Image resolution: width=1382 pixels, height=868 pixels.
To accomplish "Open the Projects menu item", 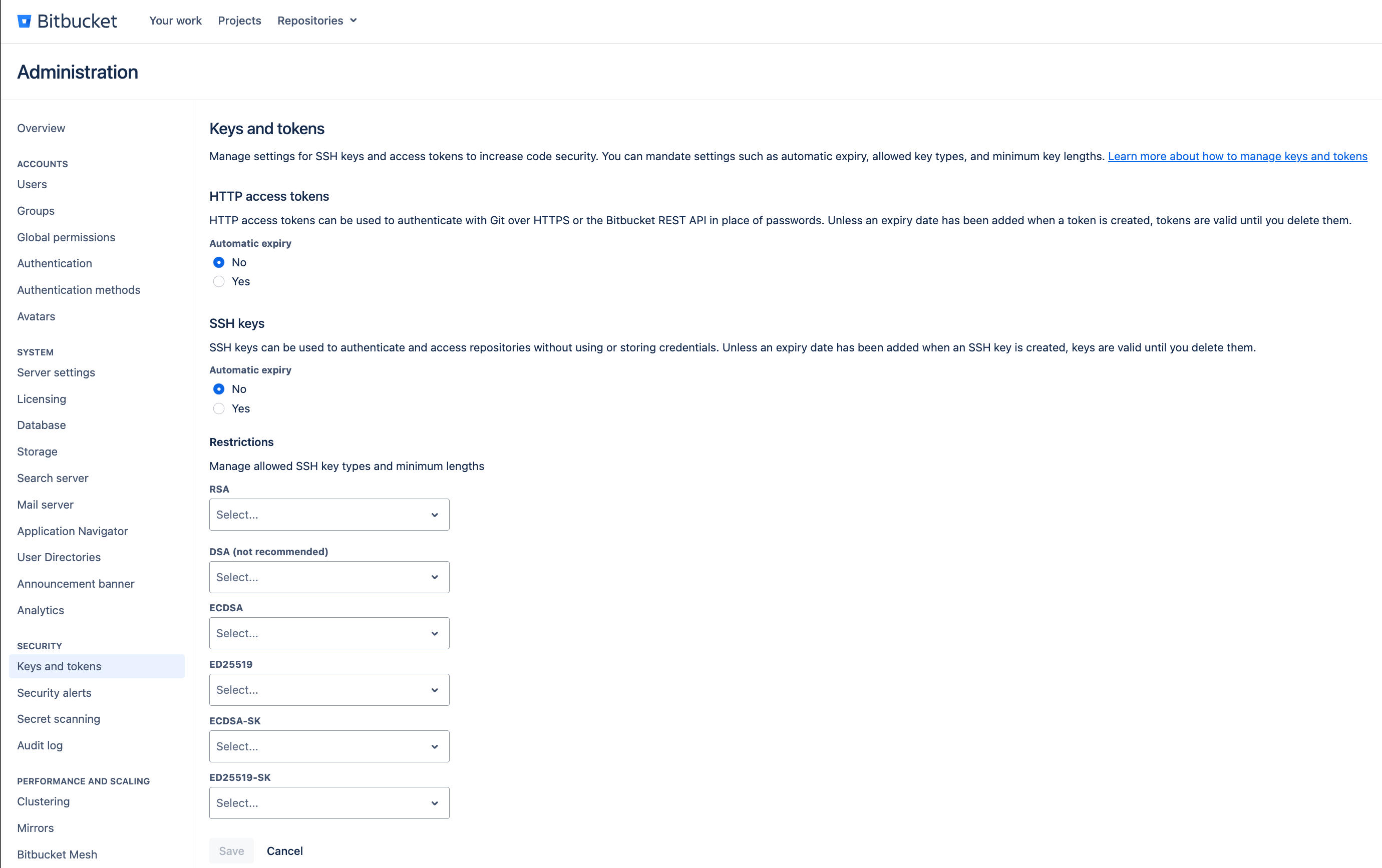I will tap(239, 20).
